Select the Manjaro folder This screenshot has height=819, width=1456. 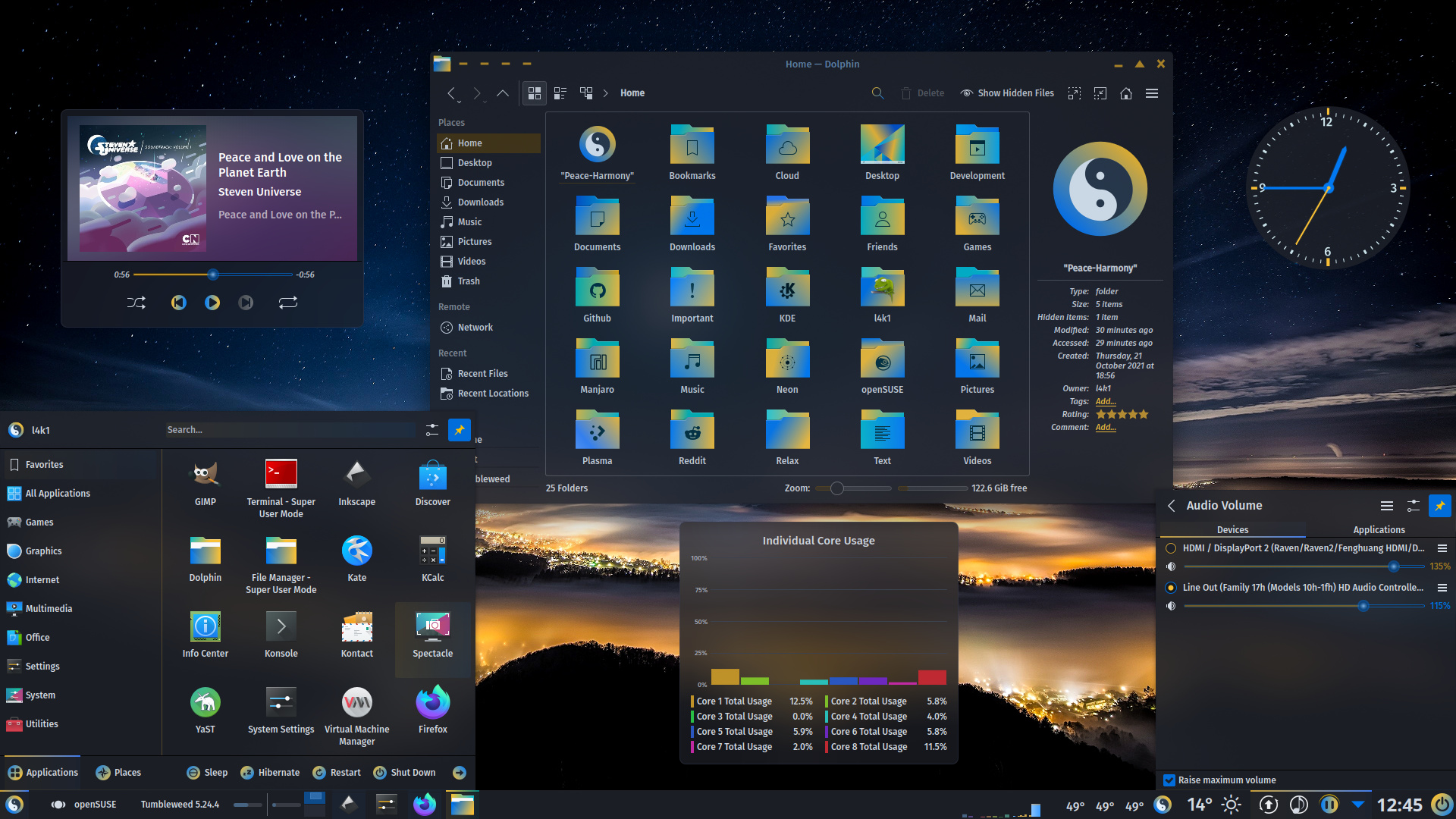(597, 368)
